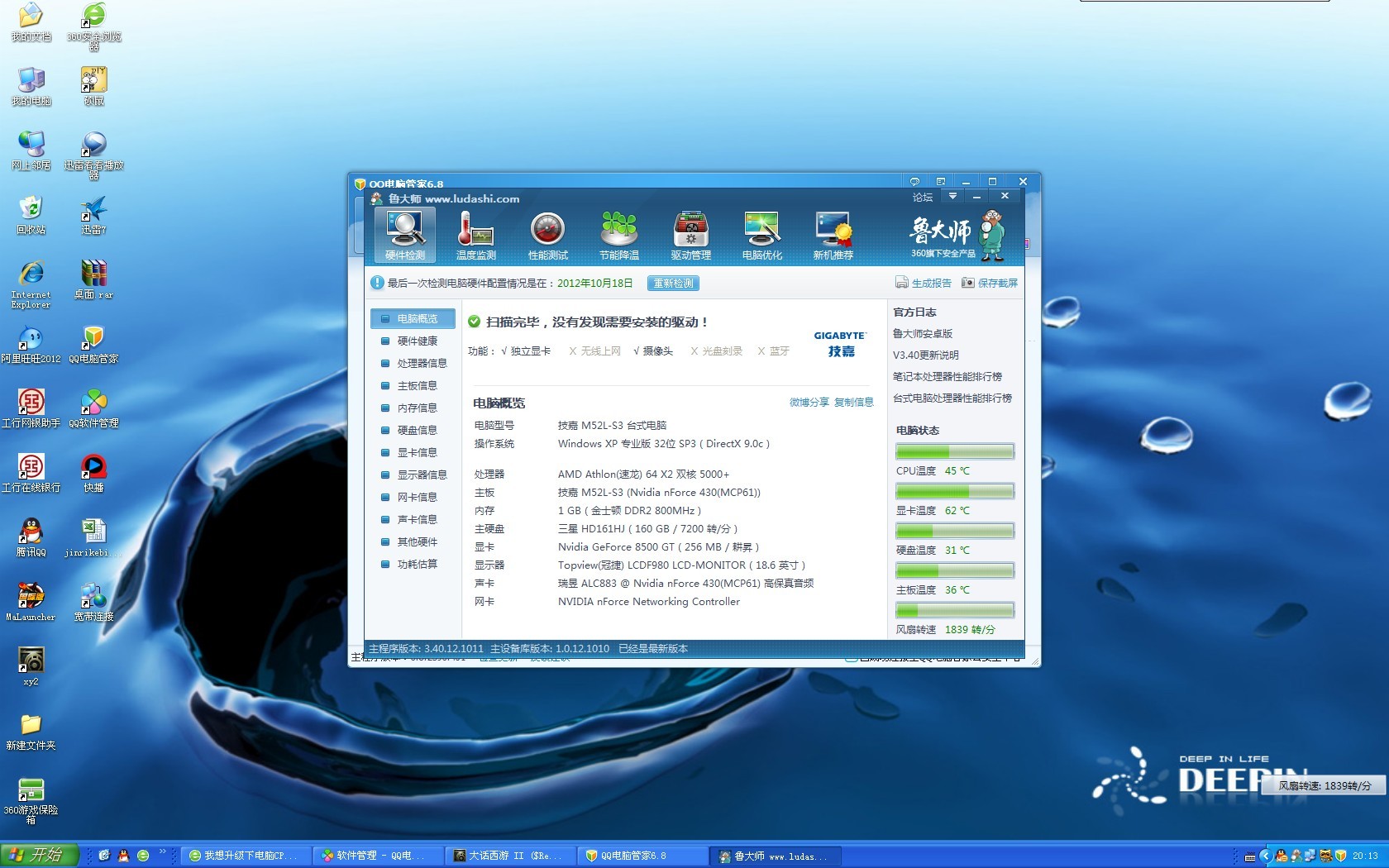1389x868 pixels.
Task: Open the 我的文档 desktop icon
Action: (x=31, y=23)
